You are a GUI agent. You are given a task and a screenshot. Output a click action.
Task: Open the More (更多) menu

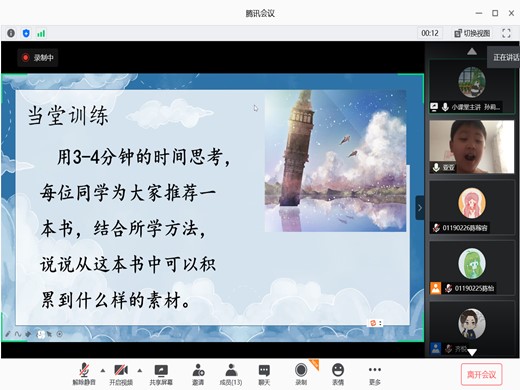coord(375,374)
